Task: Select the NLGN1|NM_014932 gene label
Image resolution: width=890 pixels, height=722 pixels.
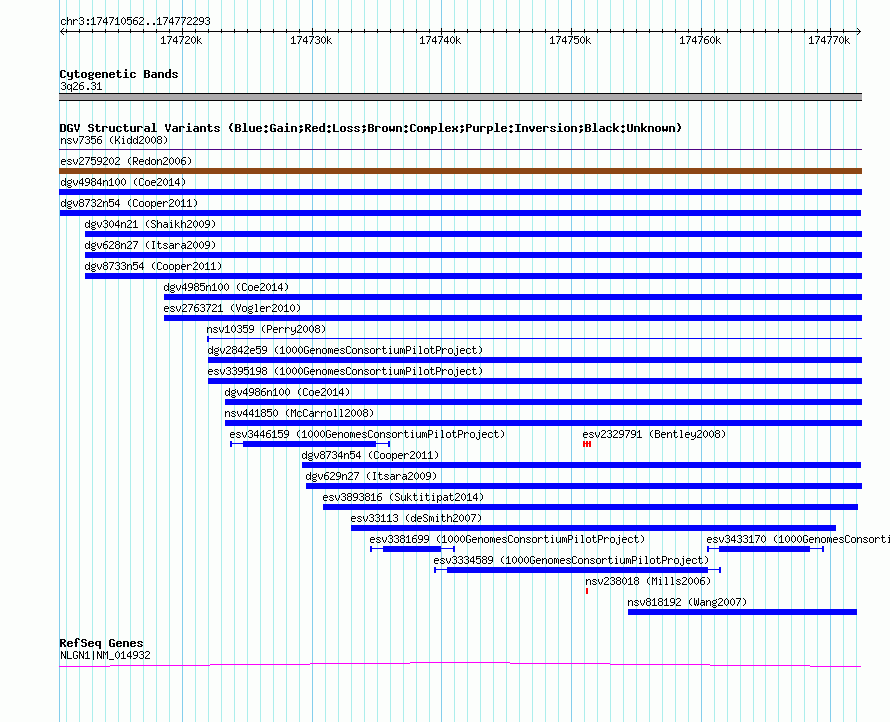Action: tap(105, 656)
